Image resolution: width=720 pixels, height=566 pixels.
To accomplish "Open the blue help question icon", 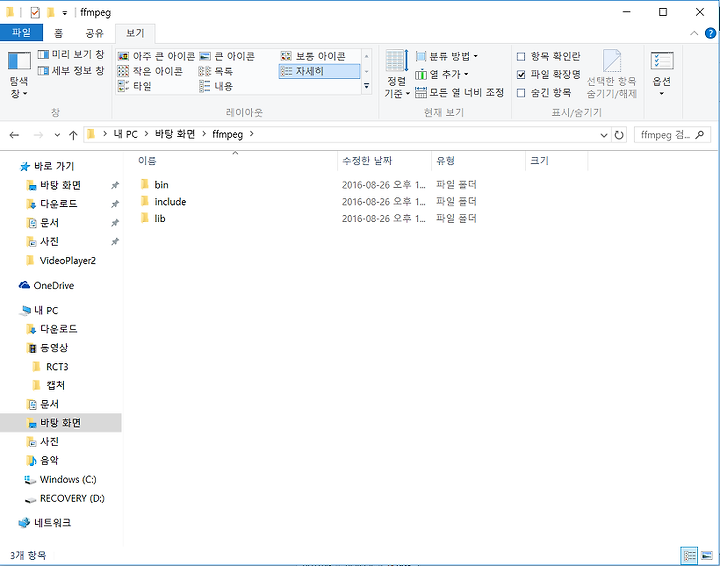I will (710, 33).
